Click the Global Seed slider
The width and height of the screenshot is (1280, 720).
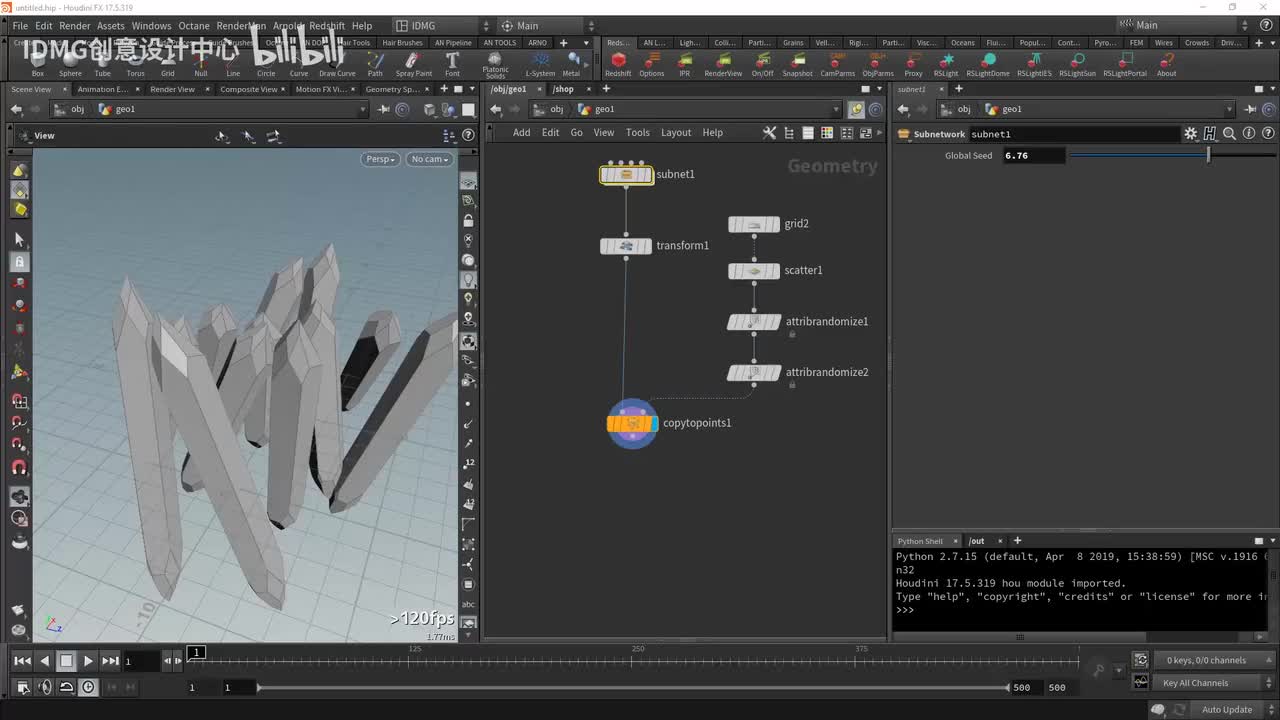click(1172, 155)
